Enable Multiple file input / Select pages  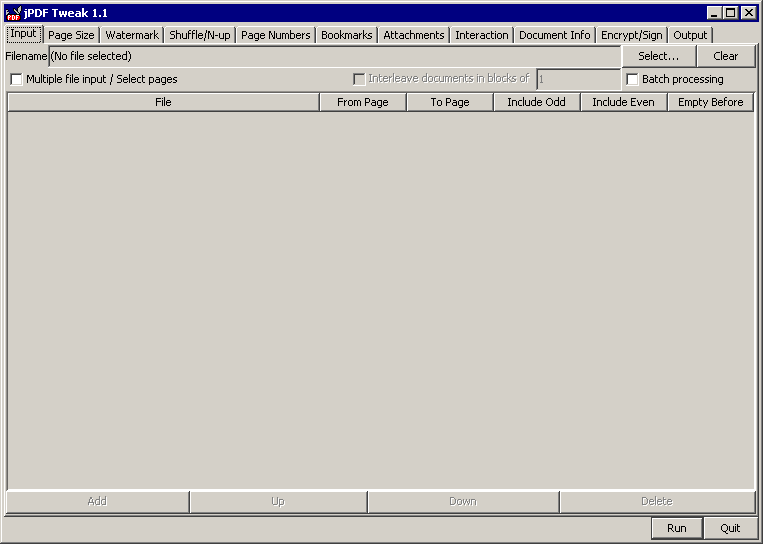click(16, 79)
